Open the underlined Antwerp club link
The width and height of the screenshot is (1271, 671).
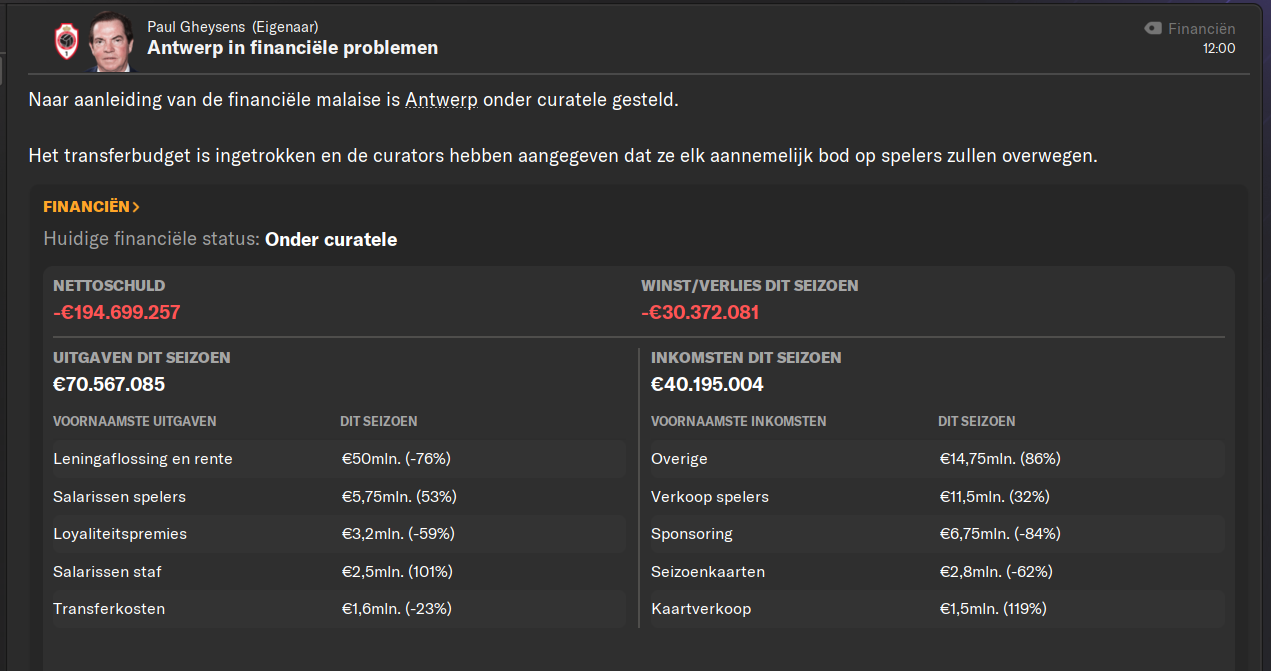click(x=441, y=100)
